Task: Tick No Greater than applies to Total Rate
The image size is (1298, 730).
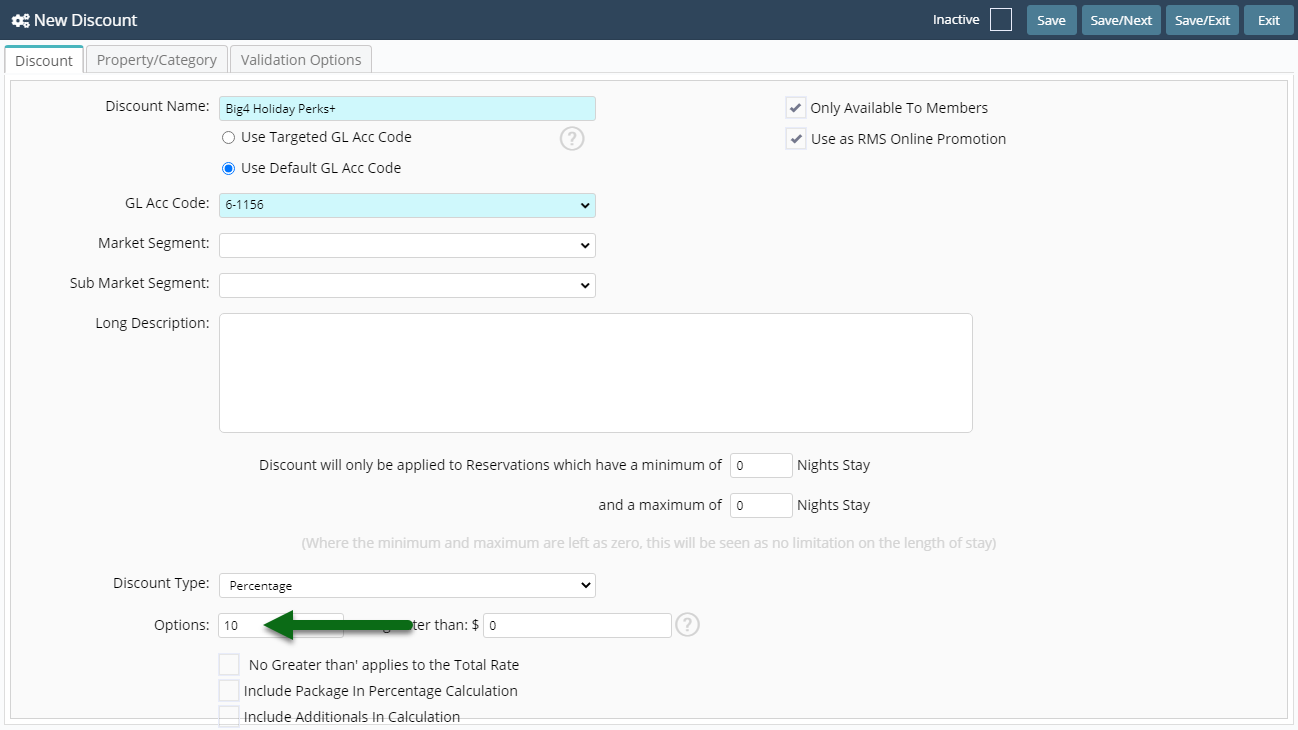Action: (x=229, y=665)
